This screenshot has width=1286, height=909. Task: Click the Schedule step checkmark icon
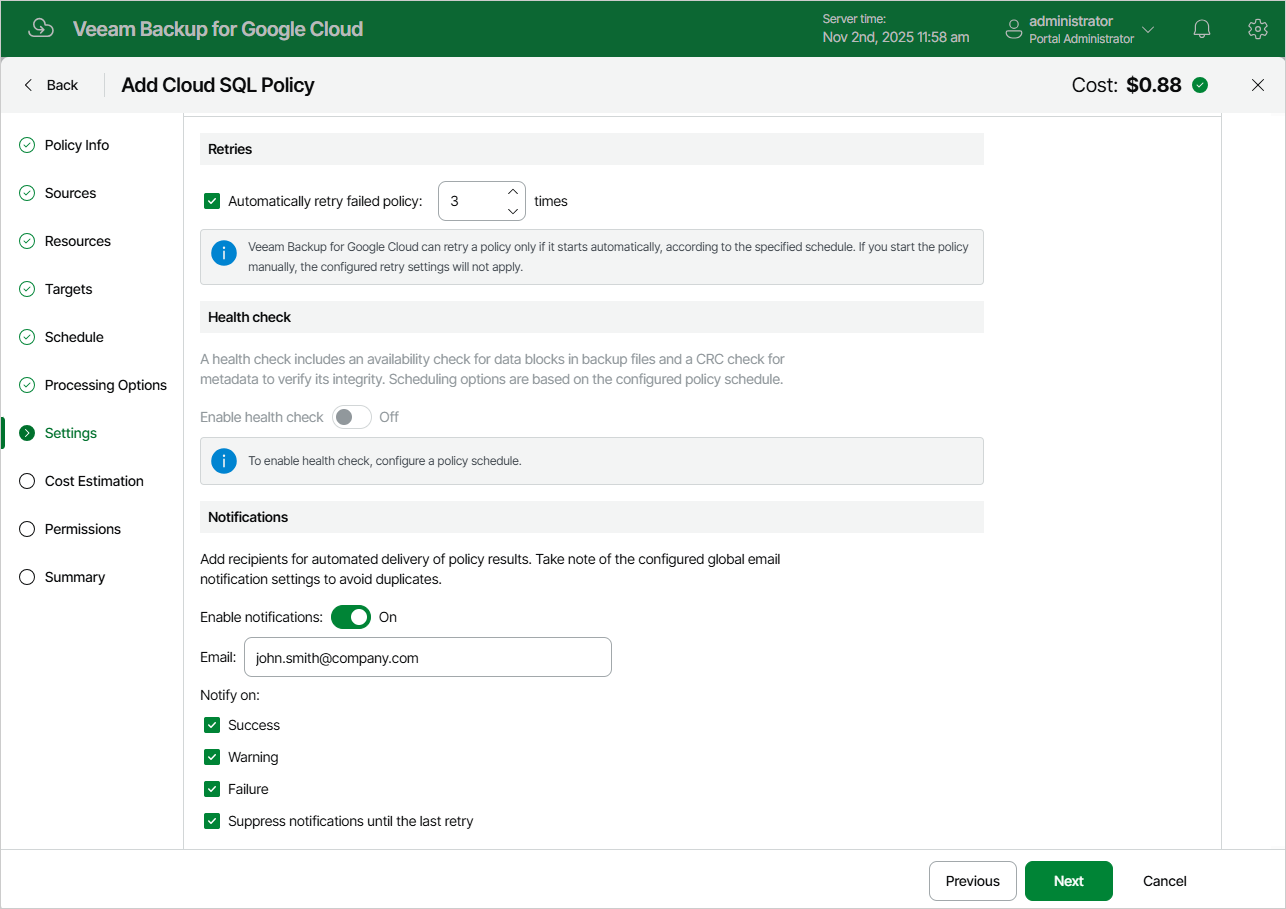pyautogui.click(x=27, y=337)
